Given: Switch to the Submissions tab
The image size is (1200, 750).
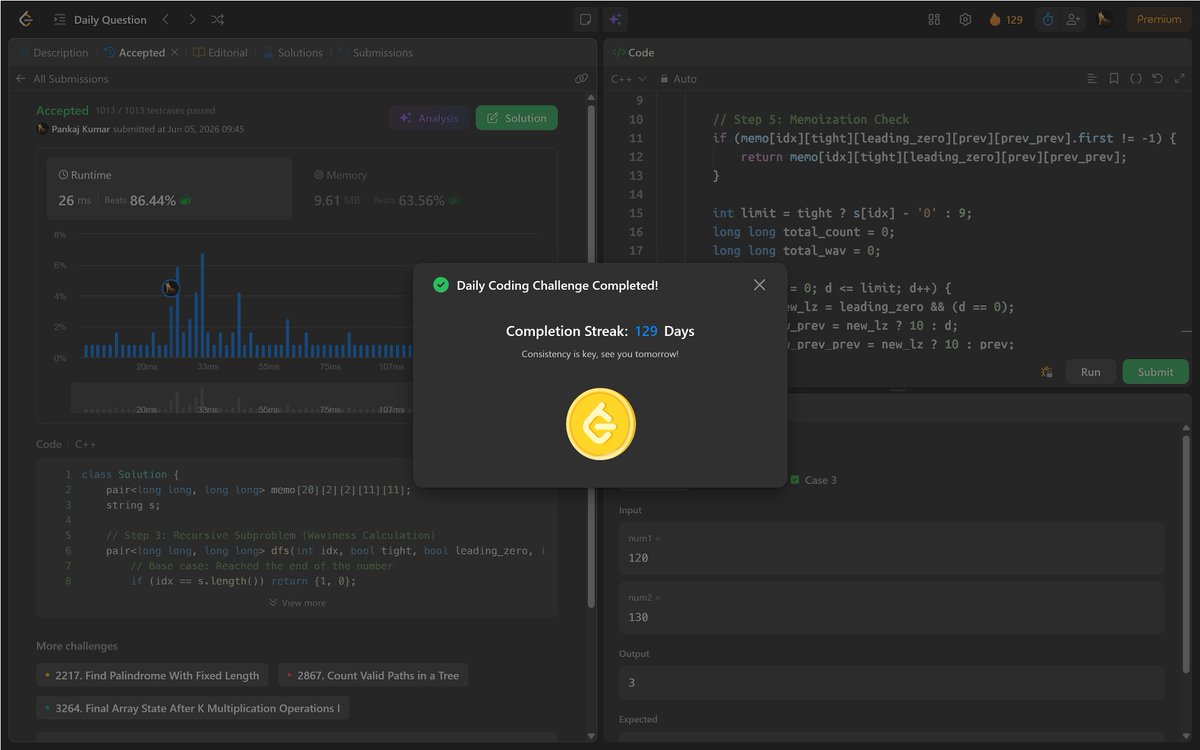Looking at the screenshot, I should tap(375, 52).
